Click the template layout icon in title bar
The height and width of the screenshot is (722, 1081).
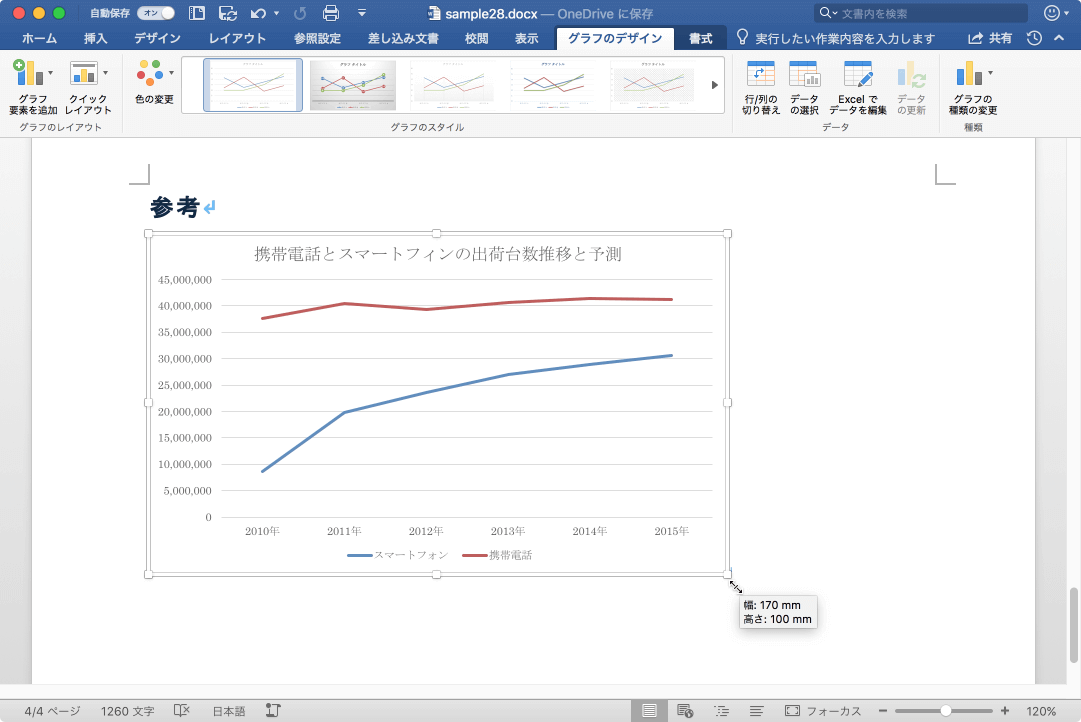pyautogui.click(x=196, y=13)
